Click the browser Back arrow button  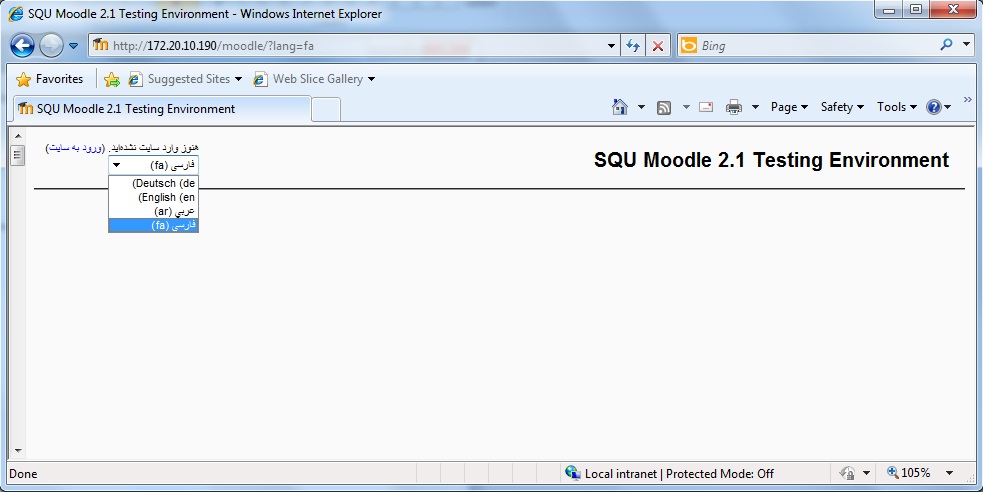(x=23, y=46)
